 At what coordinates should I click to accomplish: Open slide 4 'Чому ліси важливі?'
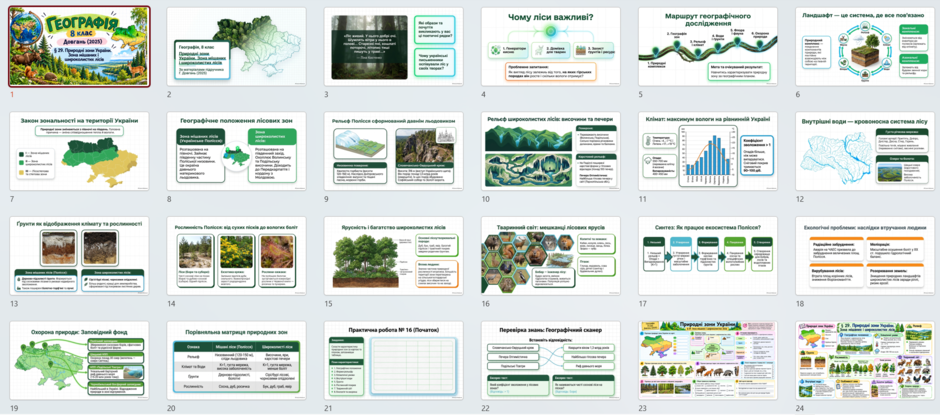tap(550, 46)
